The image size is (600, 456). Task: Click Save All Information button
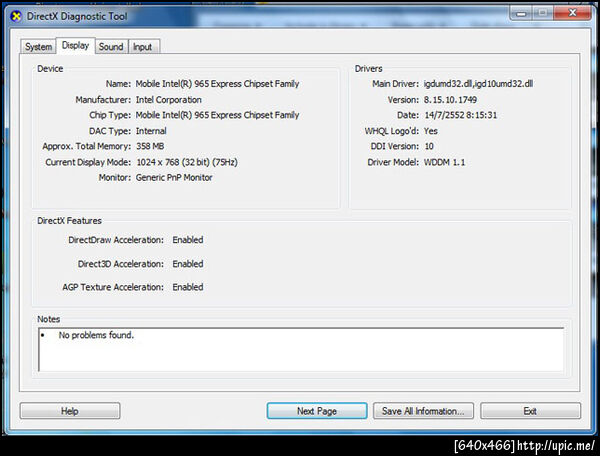[423, 411]
